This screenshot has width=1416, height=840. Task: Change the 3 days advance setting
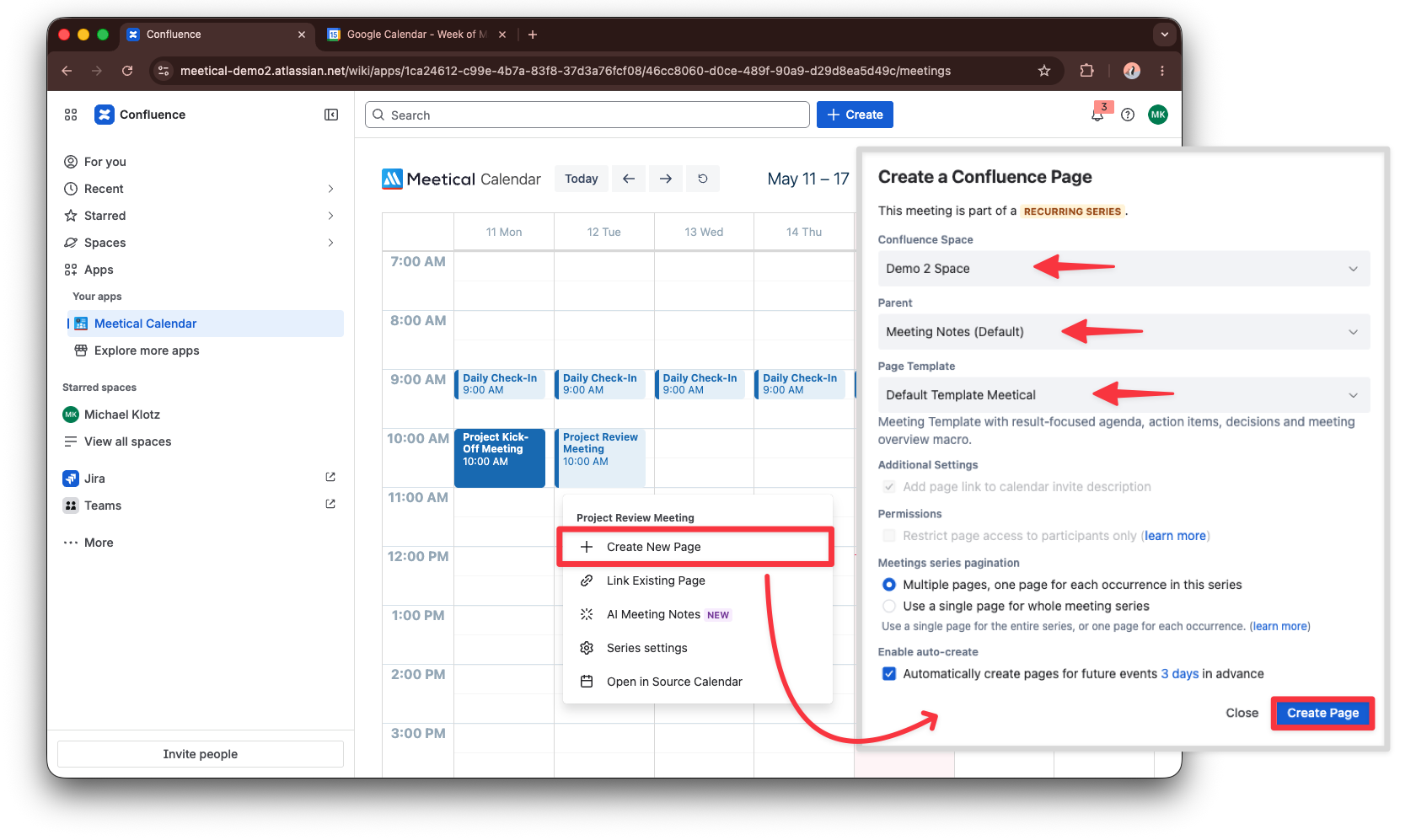1179,674
